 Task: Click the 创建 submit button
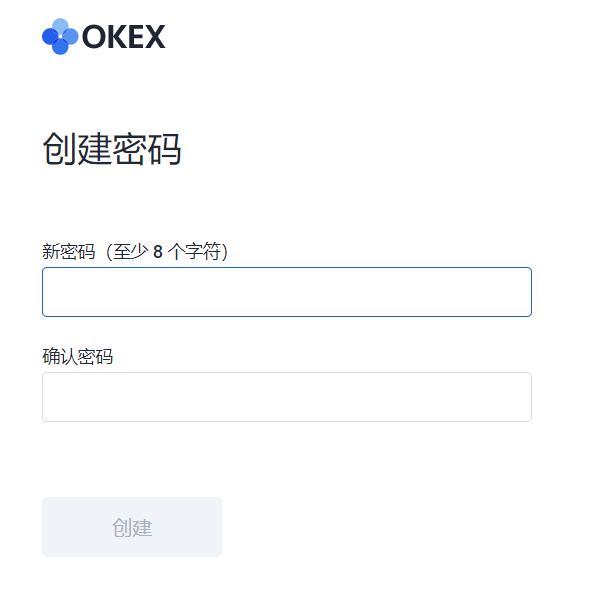[x=132, y=527]
